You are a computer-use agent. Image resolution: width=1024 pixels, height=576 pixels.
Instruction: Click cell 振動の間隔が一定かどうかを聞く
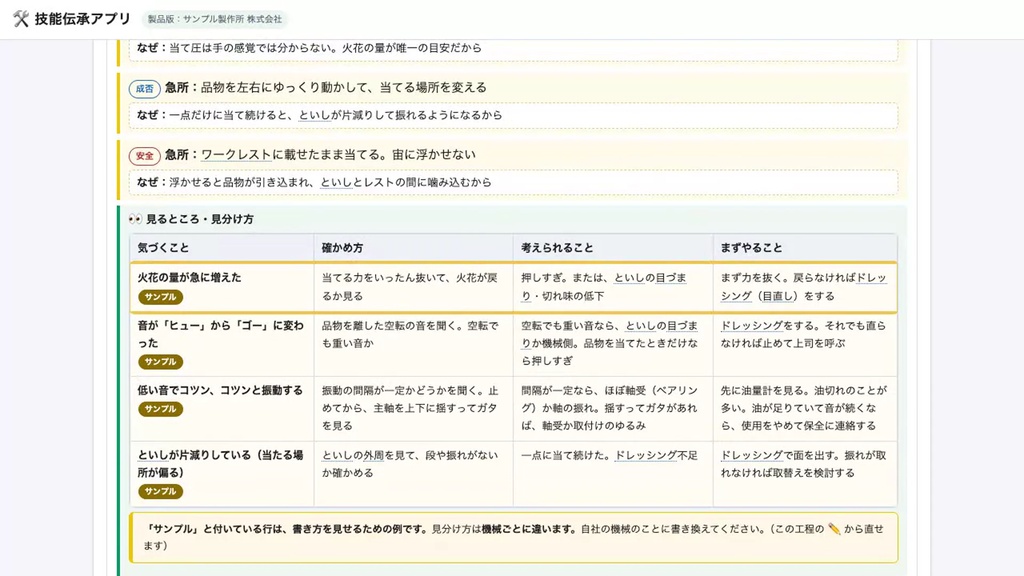pyautogui.click(x=413, y=409)
